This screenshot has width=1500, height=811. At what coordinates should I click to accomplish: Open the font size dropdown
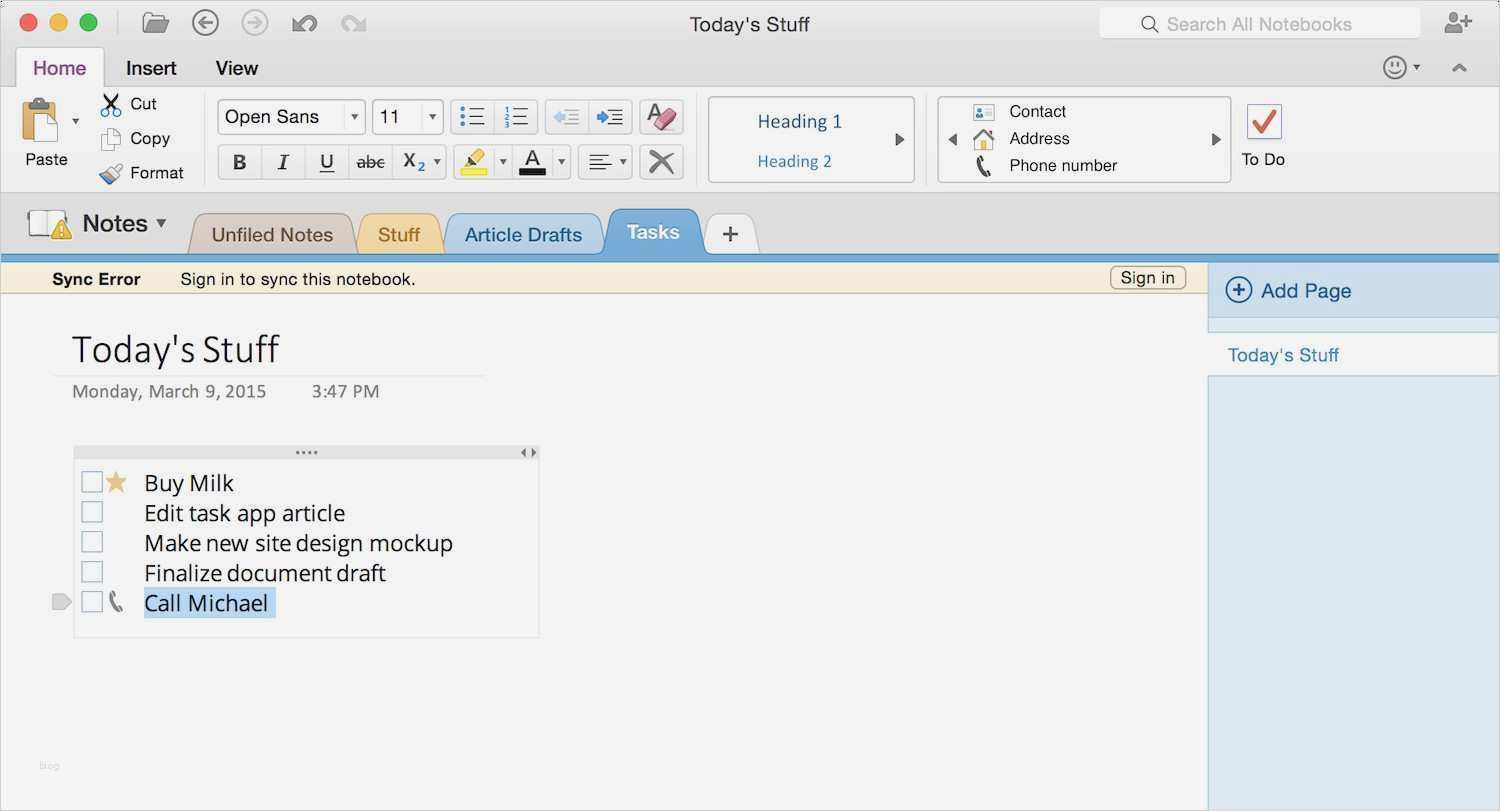pyautogui.click(x=432, y=116)
